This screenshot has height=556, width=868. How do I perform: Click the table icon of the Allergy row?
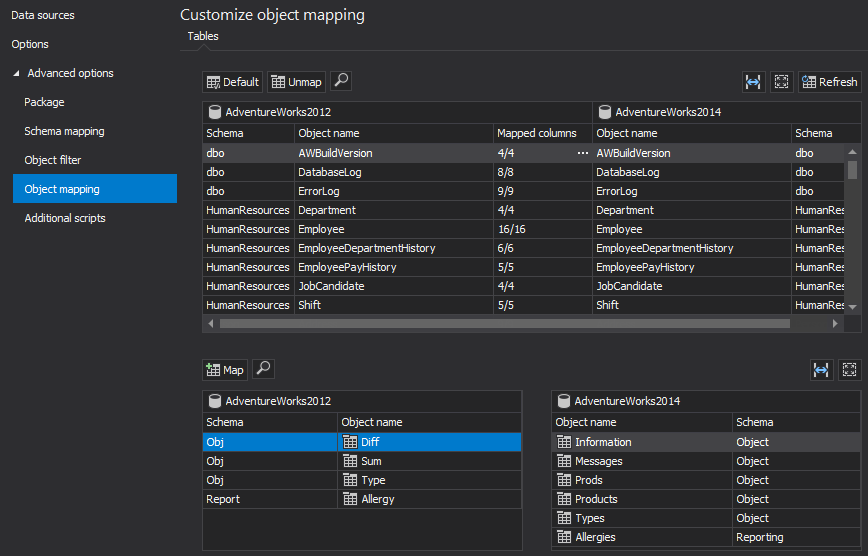pyautogui.click(x=350, y=499)
